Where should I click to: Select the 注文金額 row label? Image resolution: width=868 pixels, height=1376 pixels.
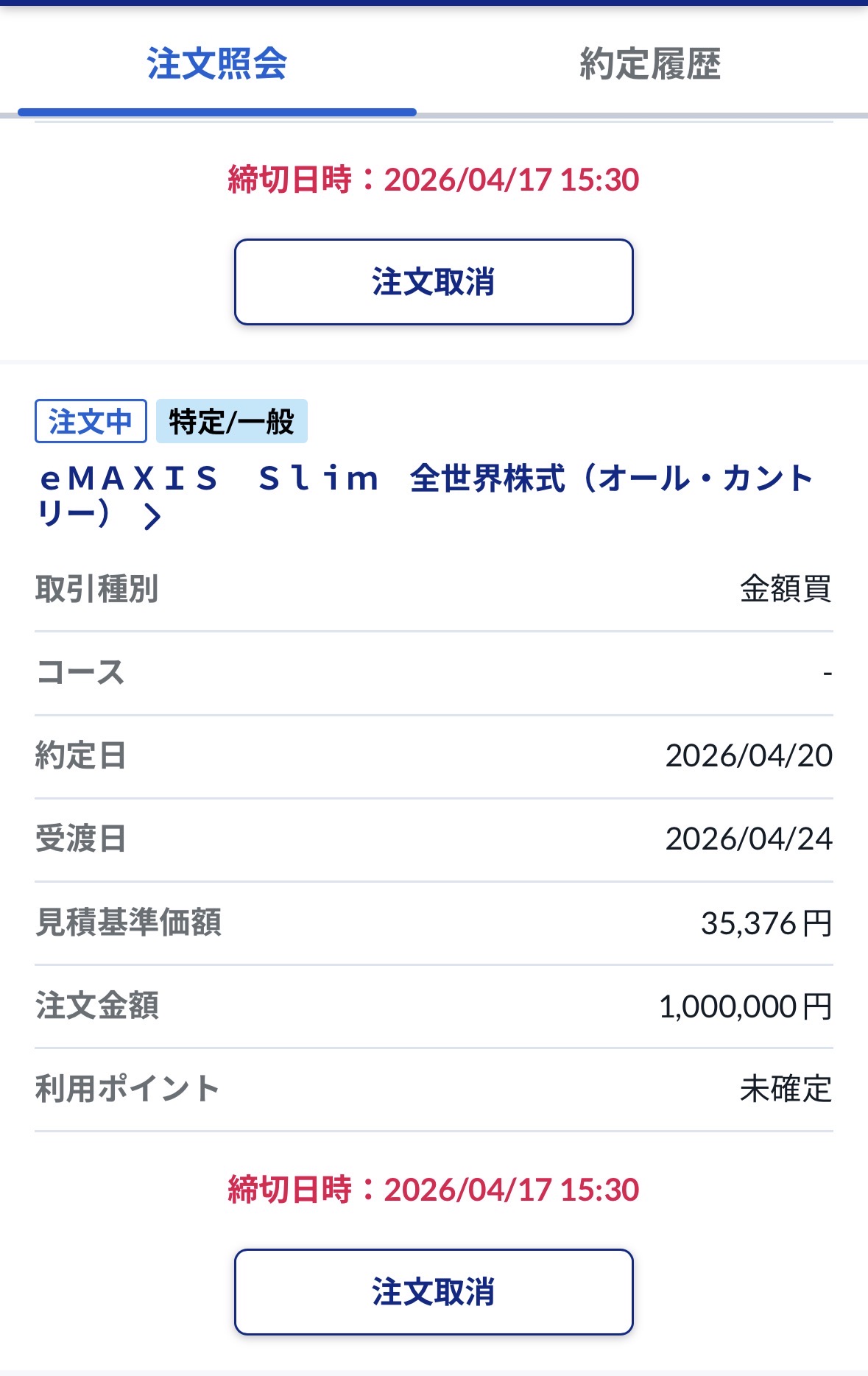(x=96, y=1006)
